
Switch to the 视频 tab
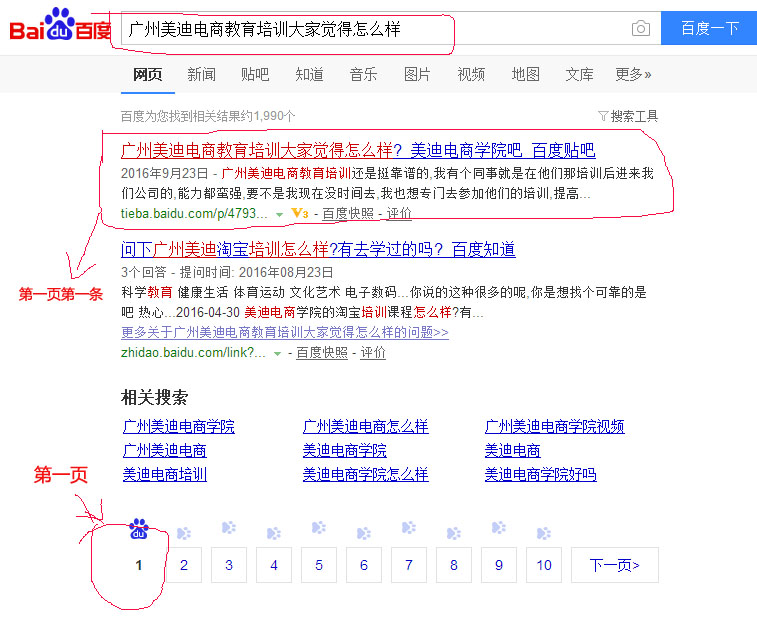pyautogui.click(x=471, y=74)
